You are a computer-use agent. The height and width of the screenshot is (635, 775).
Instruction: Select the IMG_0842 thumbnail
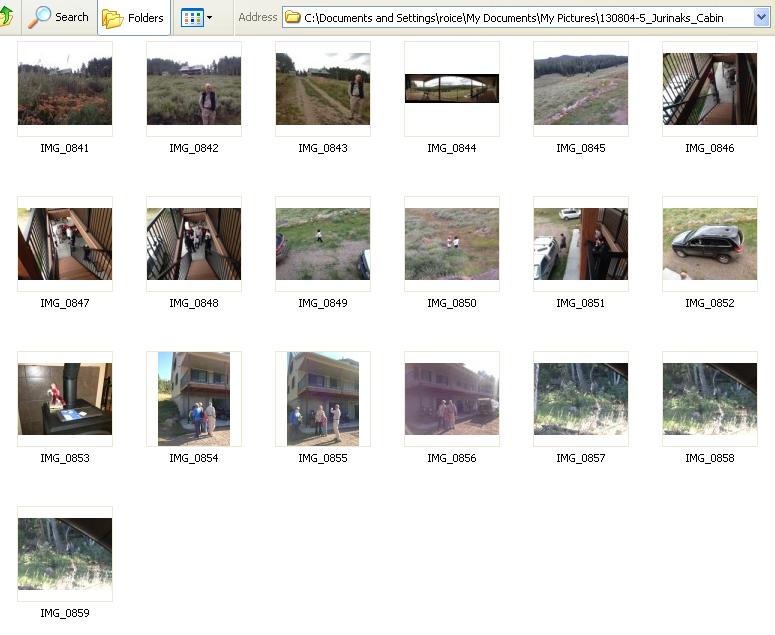pos(194,89)
